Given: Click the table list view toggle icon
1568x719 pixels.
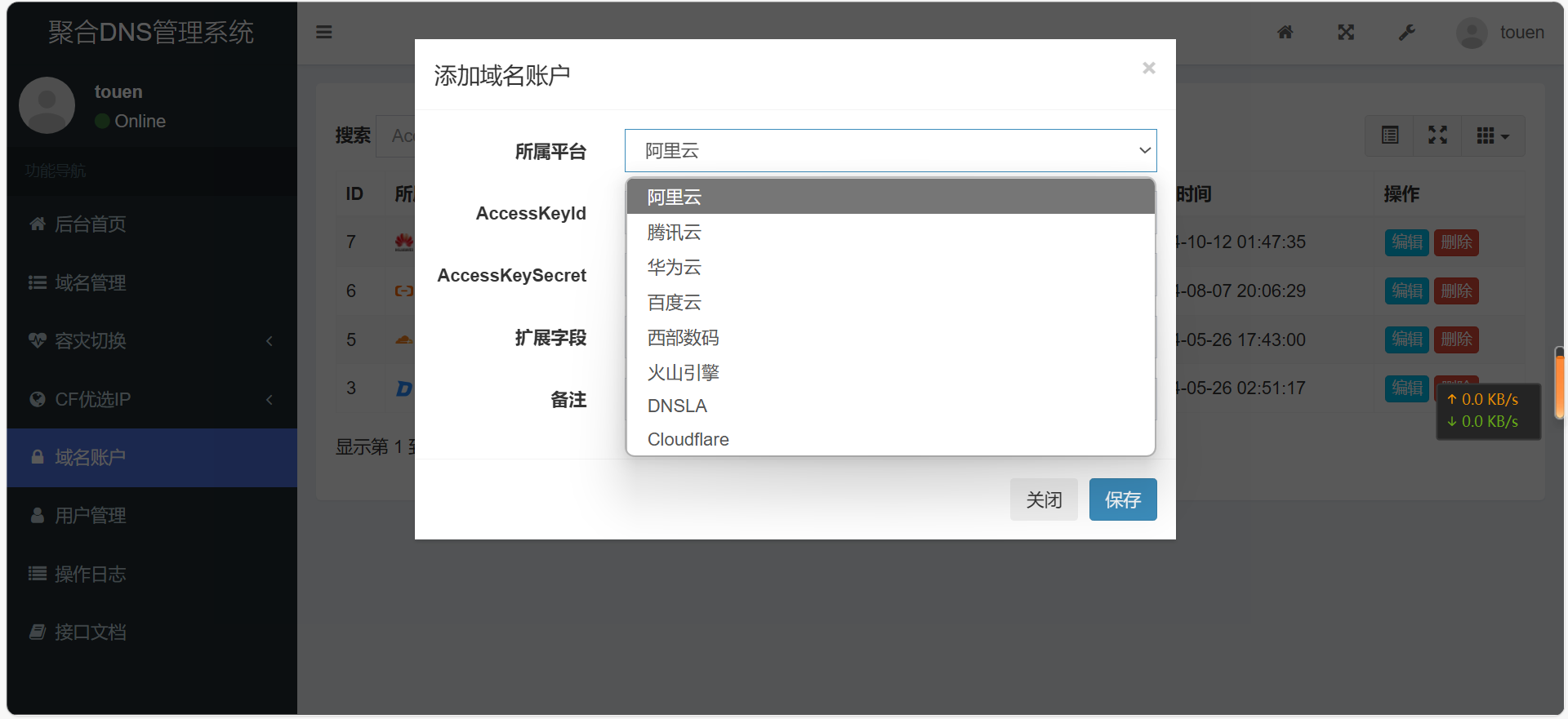Looking at the screenshot, I should (x=1390, y=135).
